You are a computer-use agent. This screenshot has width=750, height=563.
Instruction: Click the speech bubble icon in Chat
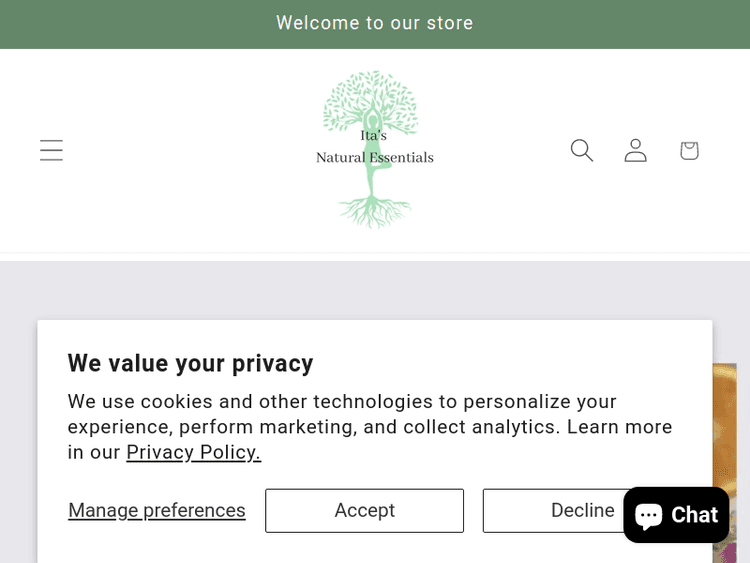point(649,515)
